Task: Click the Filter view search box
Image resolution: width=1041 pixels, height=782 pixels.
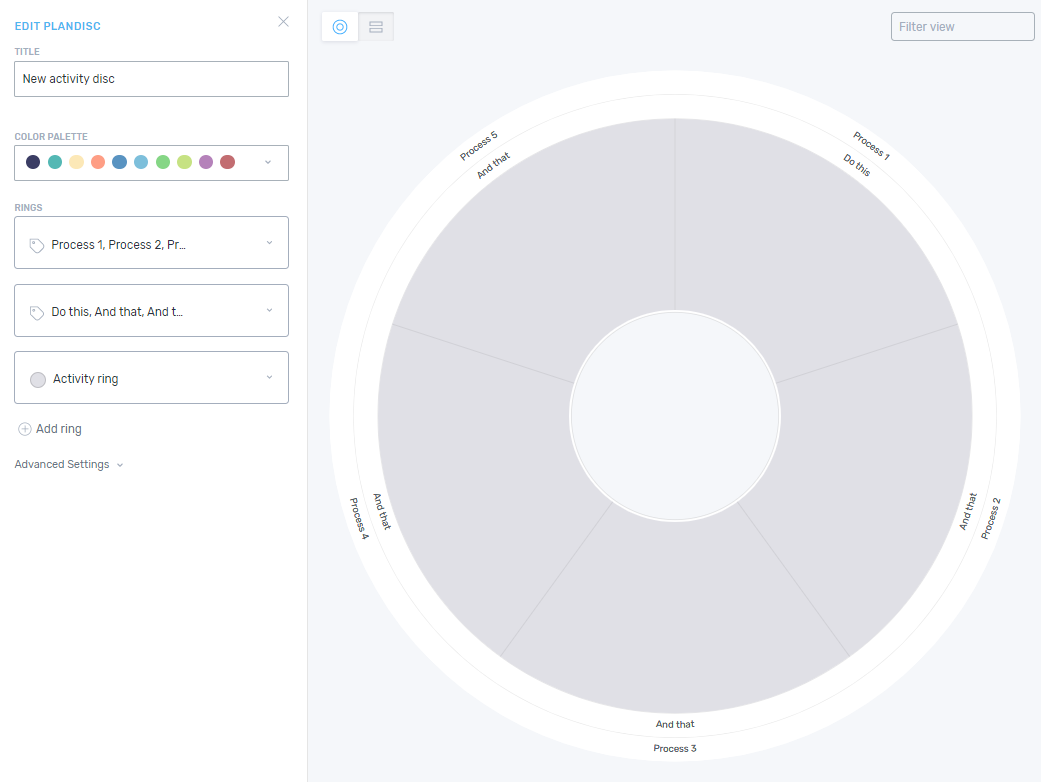Action: [x=962, y=27]
